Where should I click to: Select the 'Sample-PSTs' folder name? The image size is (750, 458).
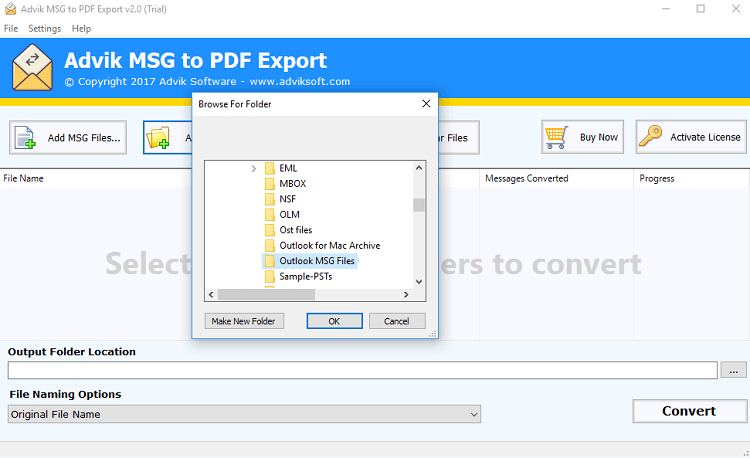pyautogui.click(x=306, y=276)
